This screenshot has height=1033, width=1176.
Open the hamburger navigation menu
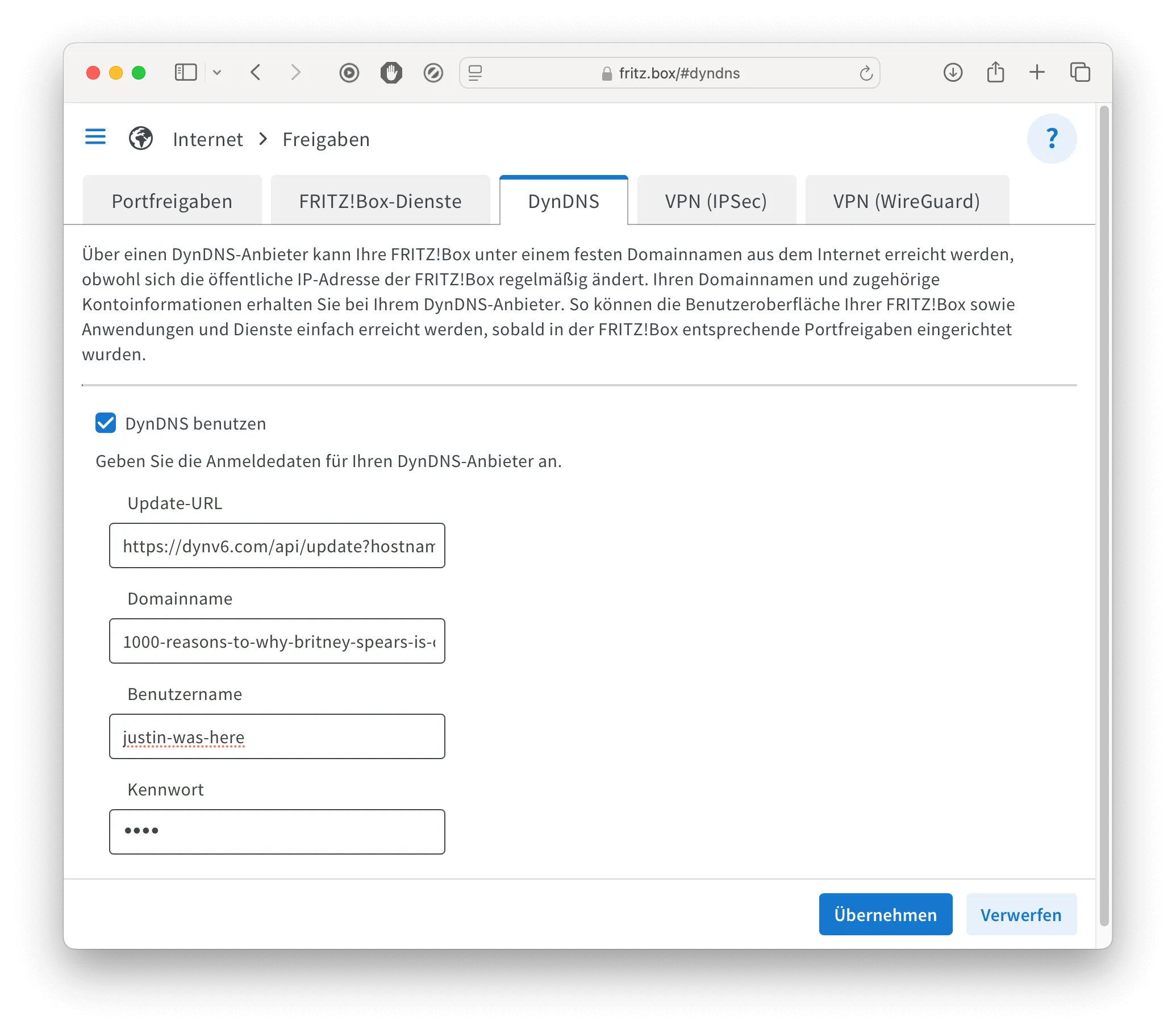click(95, 138)
